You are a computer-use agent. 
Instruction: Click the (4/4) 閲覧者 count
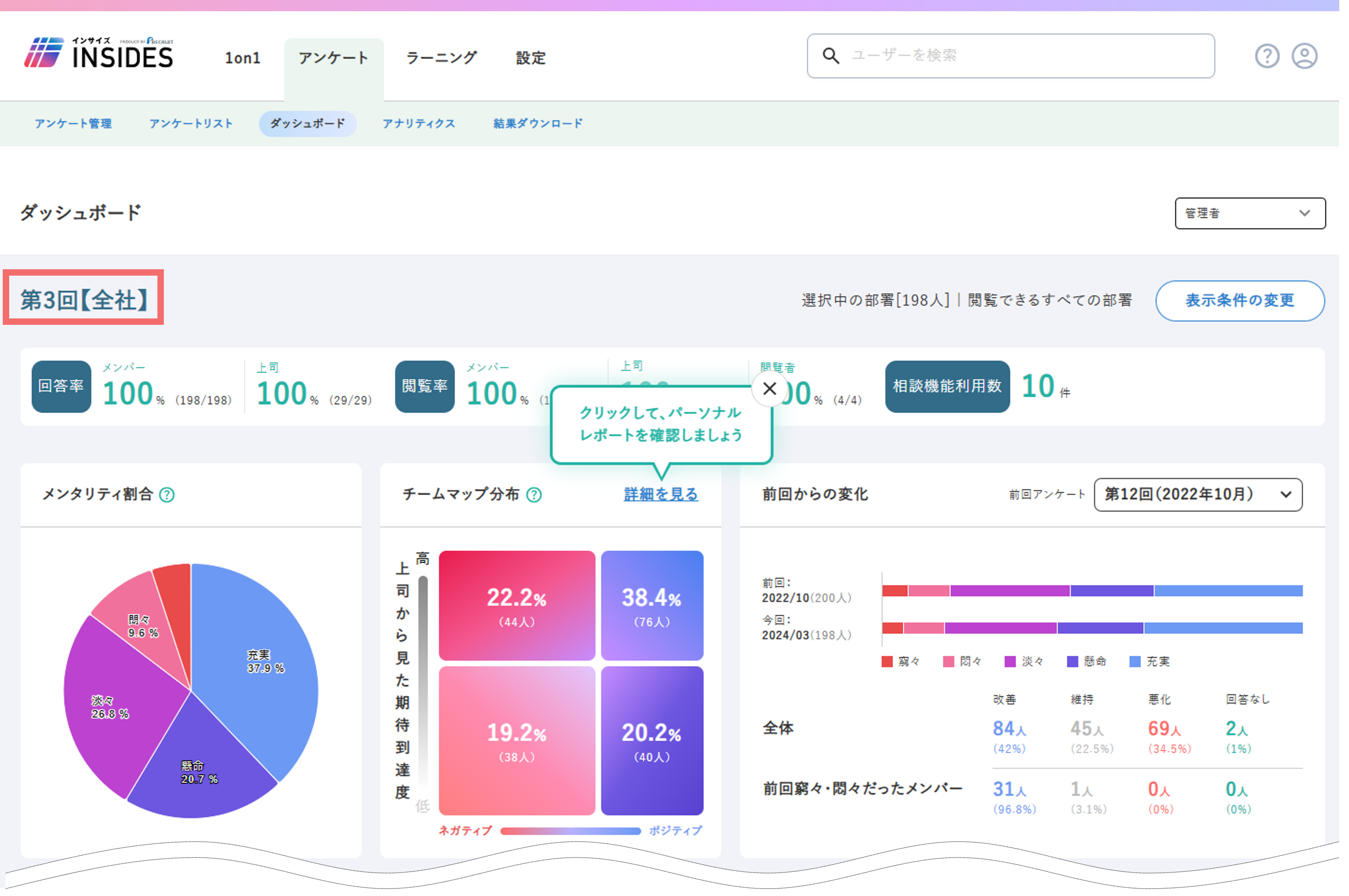847,401
